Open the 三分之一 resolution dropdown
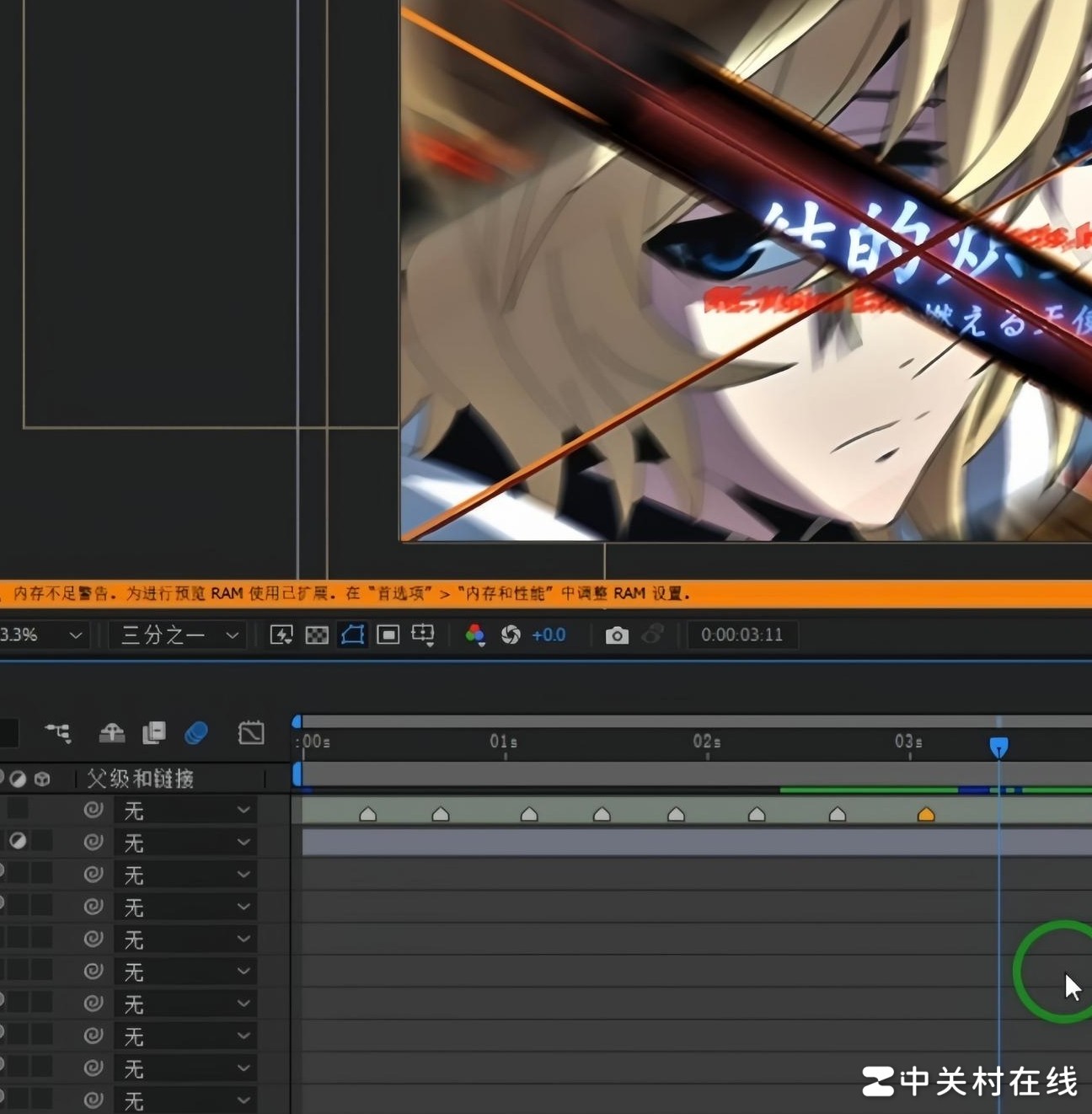Viewport: 1092px width, 1114px height. 180,635
